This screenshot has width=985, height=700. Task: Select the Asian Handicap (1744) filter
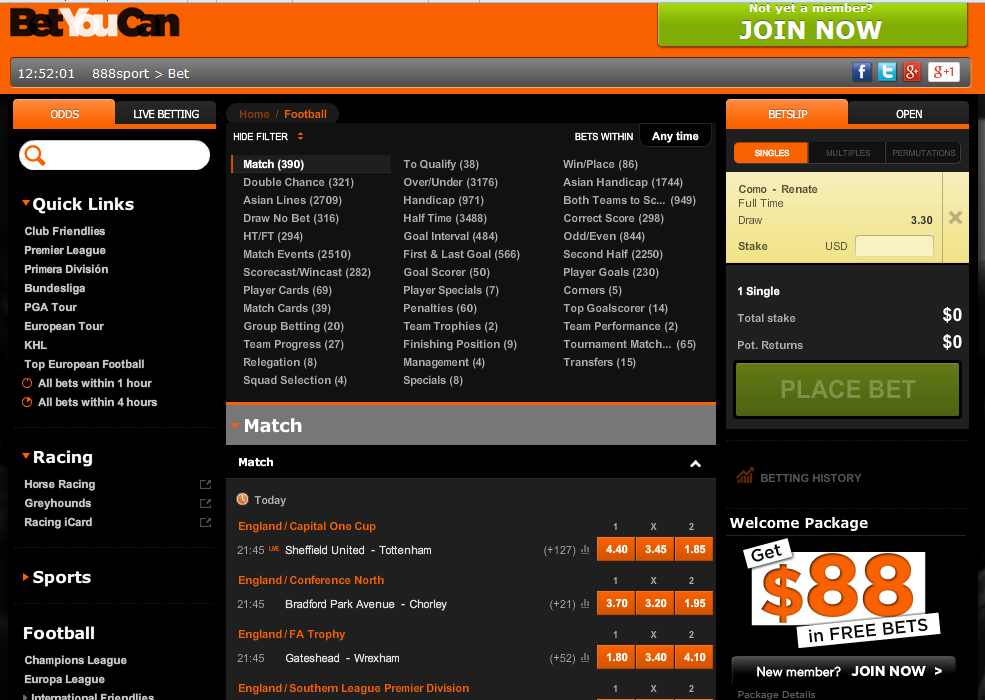tap(623, 182)
